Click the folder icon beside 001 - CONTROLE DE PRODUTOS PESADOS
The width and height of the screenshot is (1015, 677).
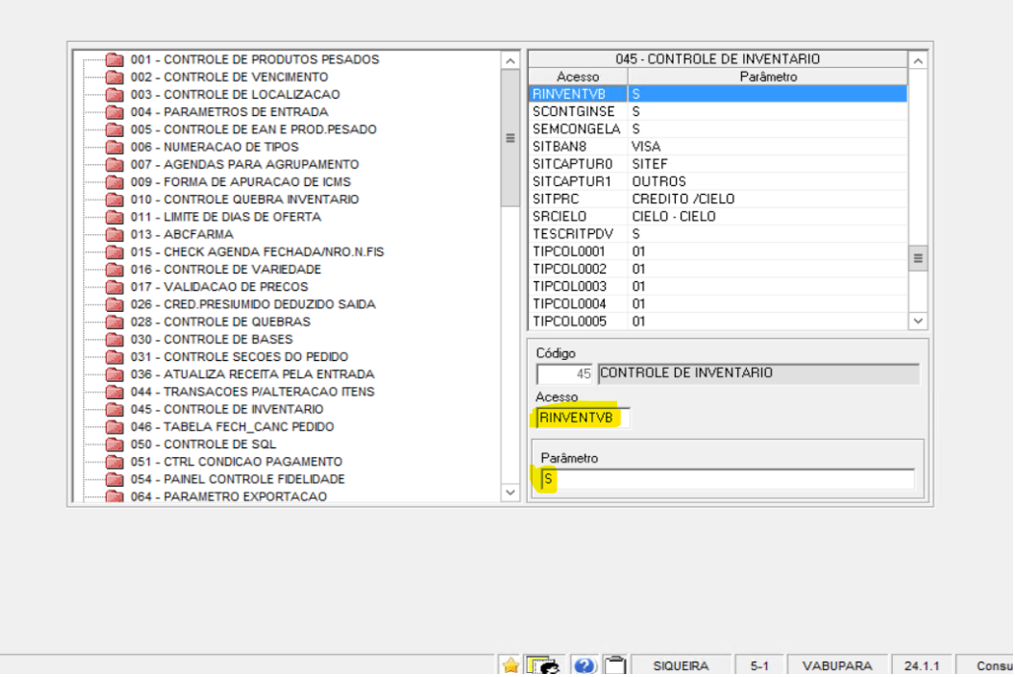click(113, 60)
